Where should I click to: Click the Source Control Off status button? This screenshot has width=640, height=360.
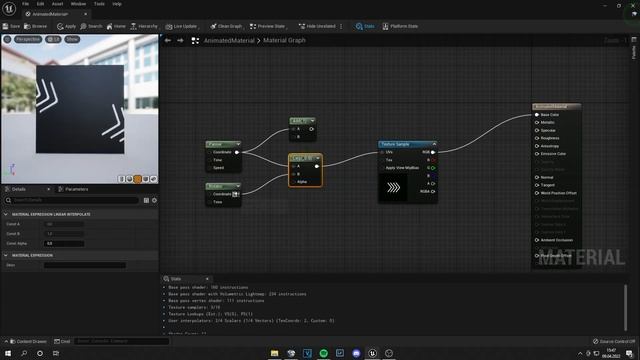coord(613,341)
